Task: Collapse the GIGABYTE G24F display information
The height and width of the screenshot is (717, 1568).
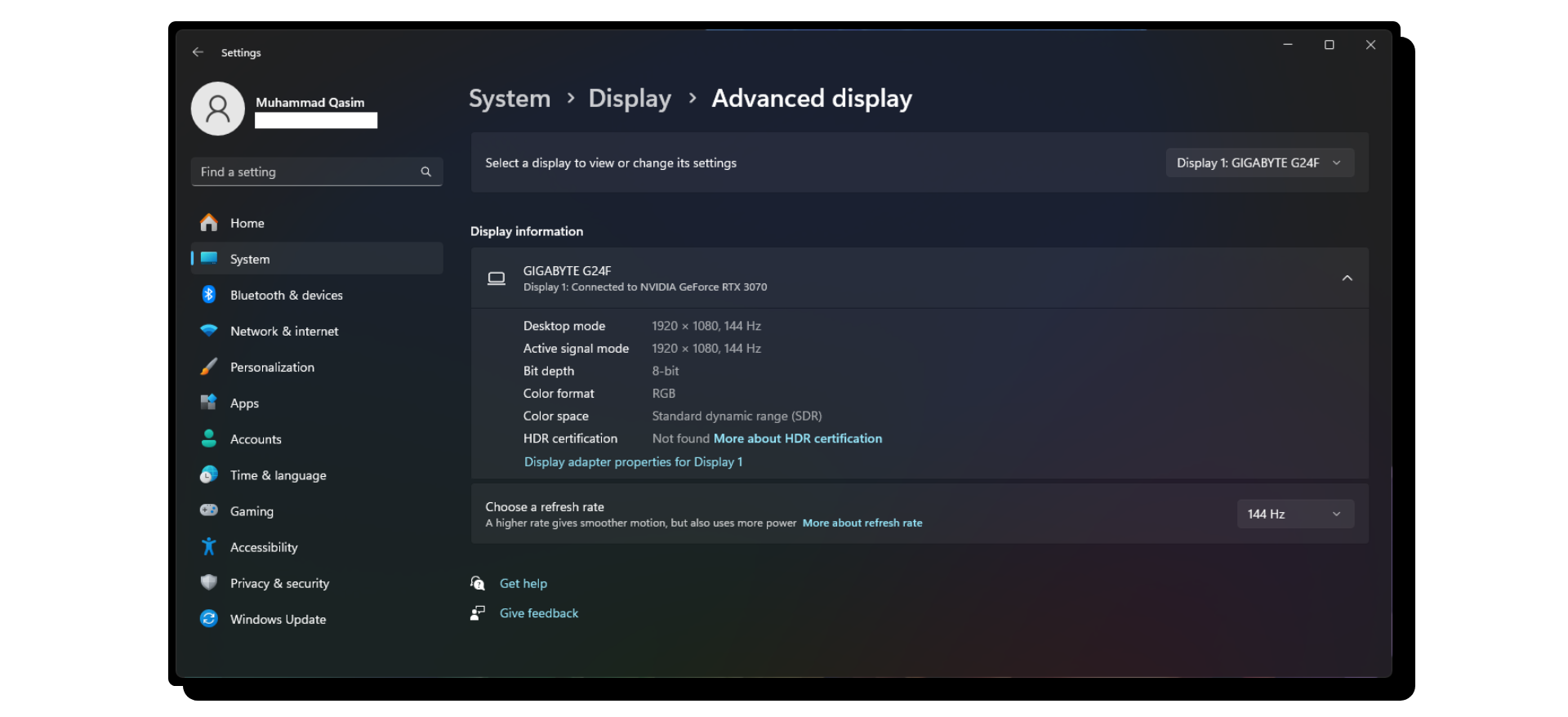Action: point(1347,278)
